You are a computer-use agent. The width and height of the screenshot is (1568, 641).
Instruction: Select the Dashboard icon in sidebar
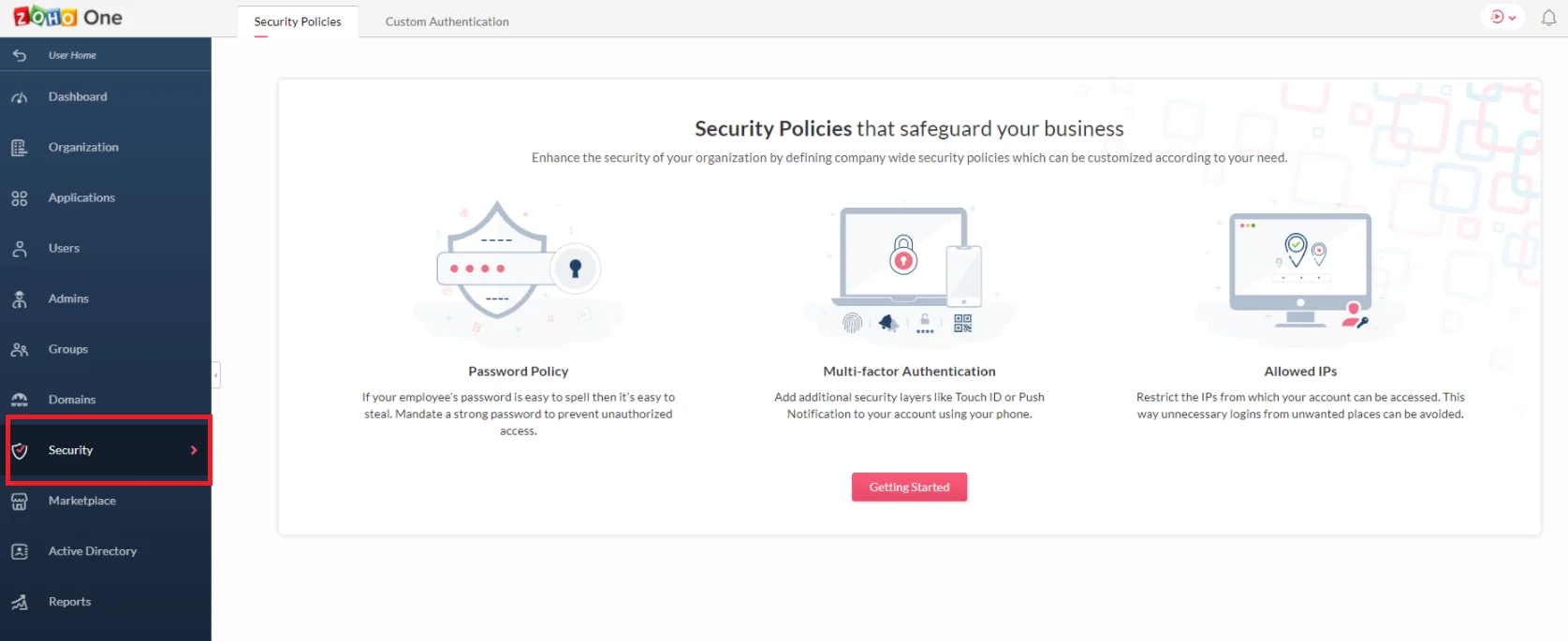(20, 97)
